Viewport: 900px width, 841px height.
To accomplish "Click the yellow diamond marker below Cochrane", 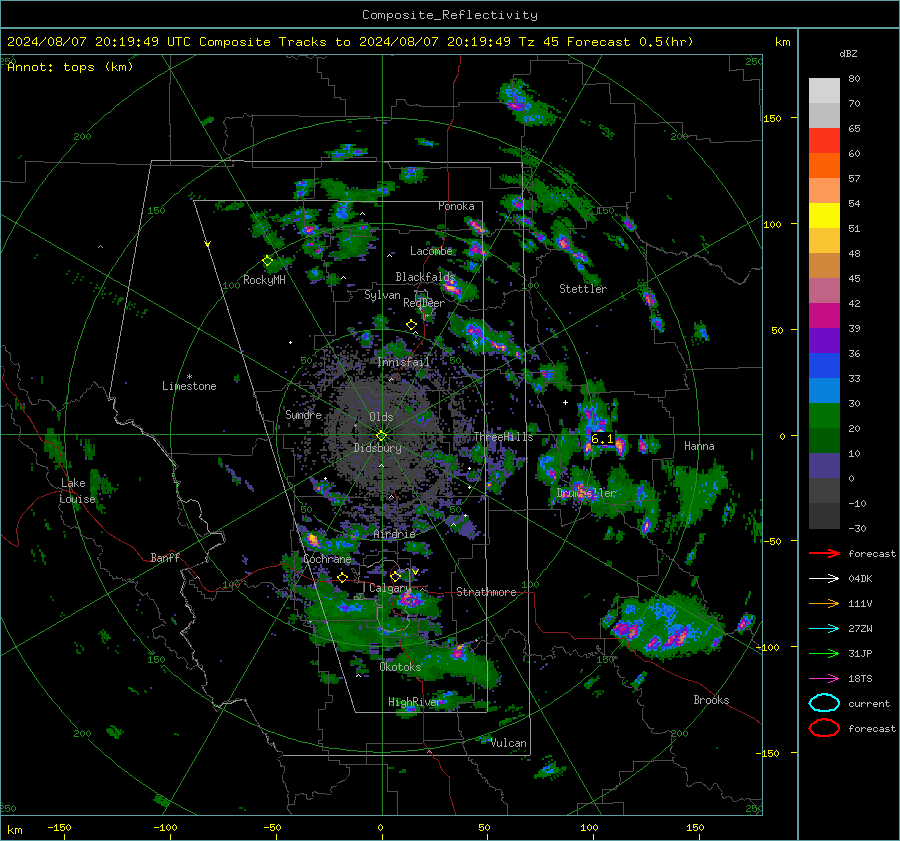I will (343, 577).
